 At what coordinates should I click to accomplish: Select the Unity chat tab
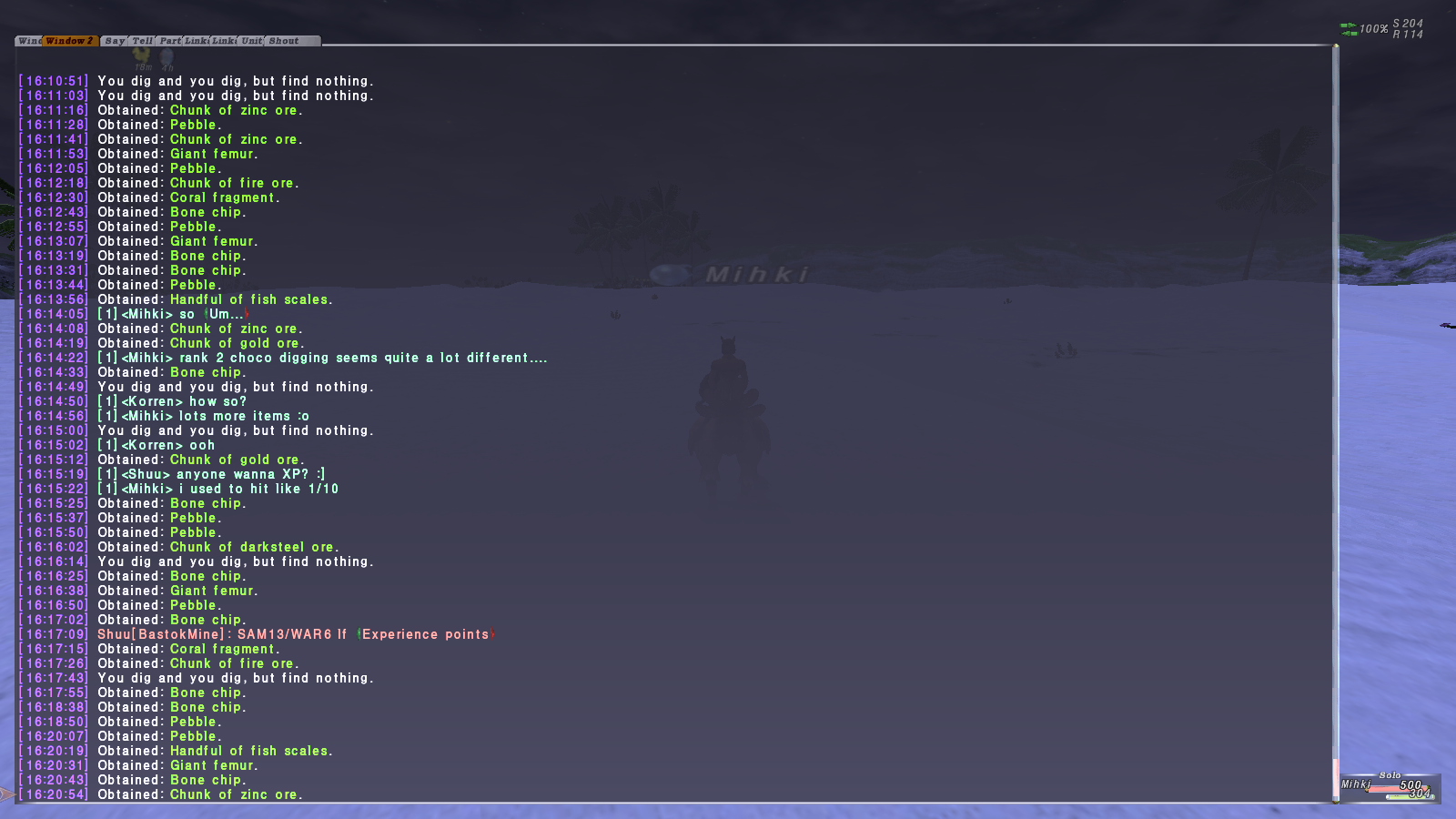(x=251, y=41)
